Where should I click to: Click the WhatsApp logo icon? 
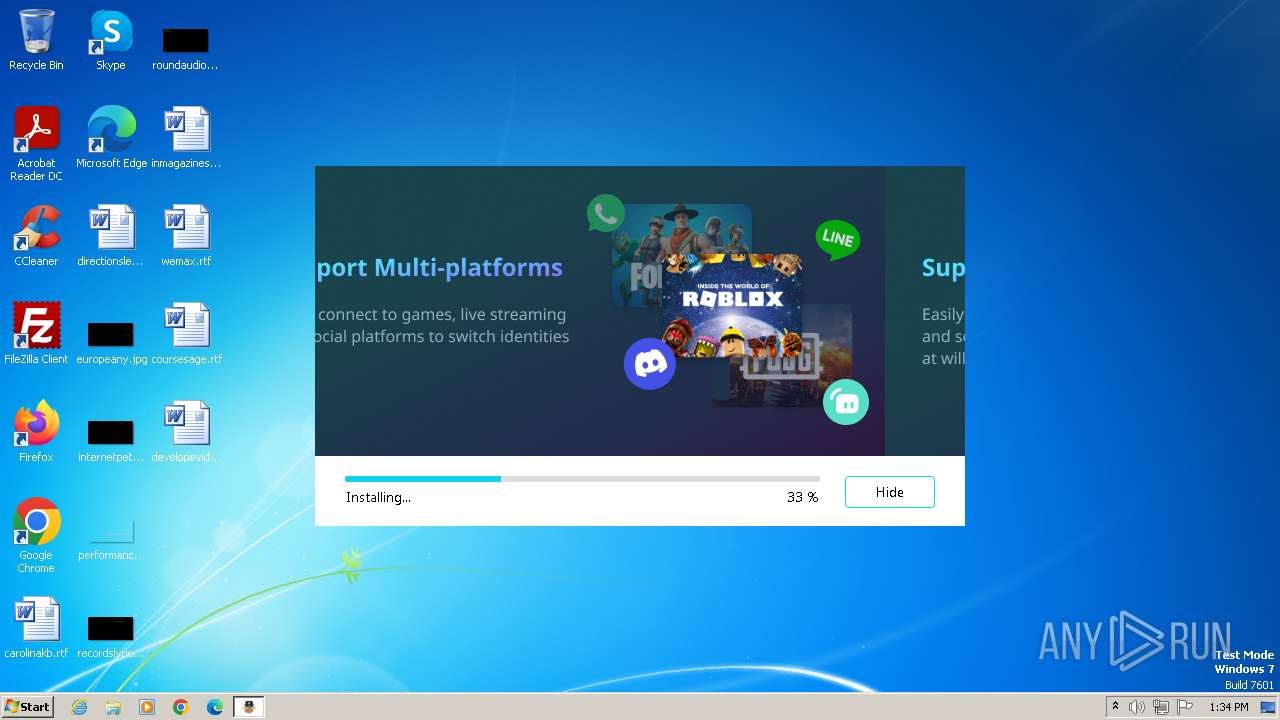click(x=605, y=213)
